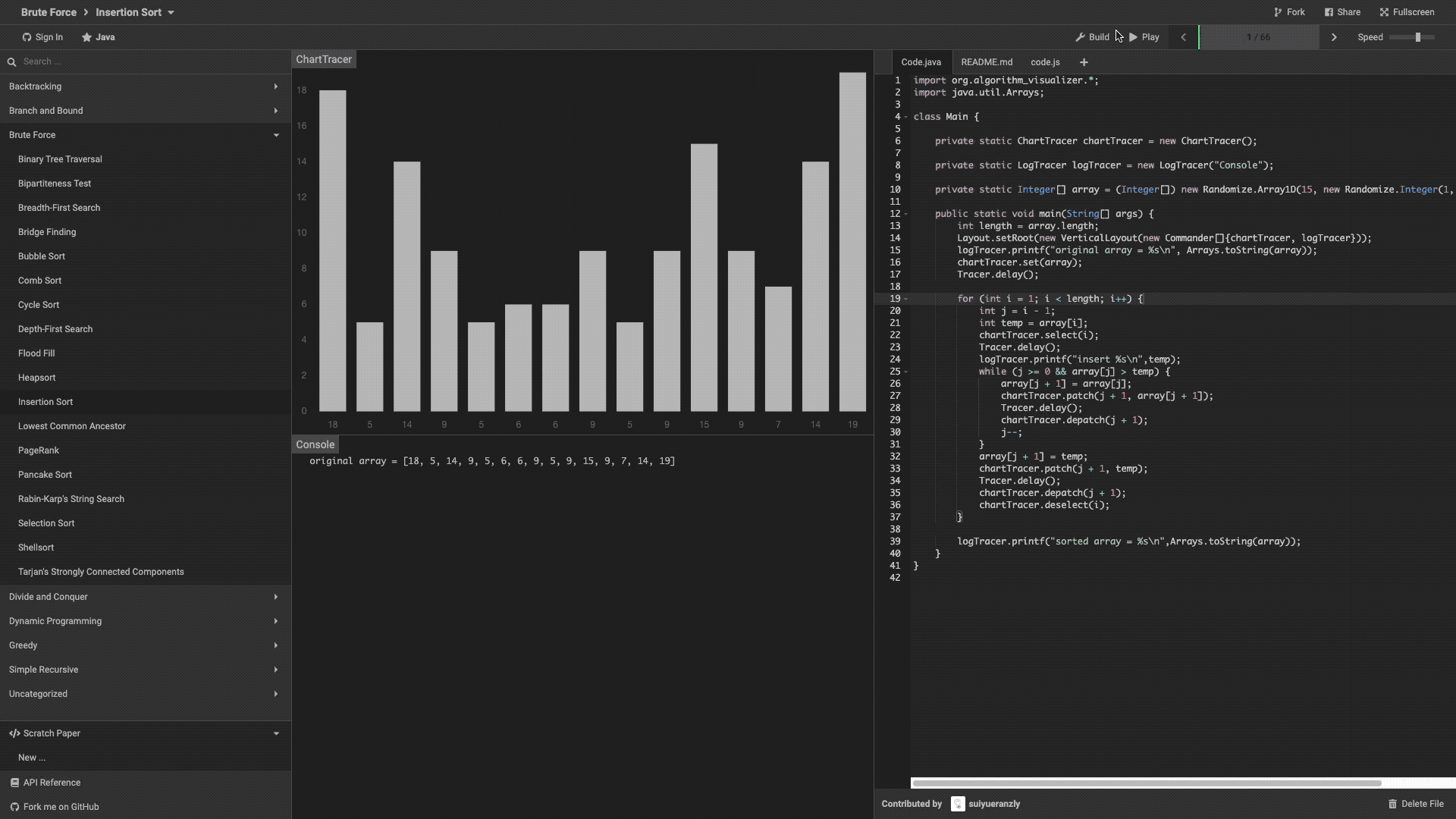Click the Delete File button

(1416, 804)
